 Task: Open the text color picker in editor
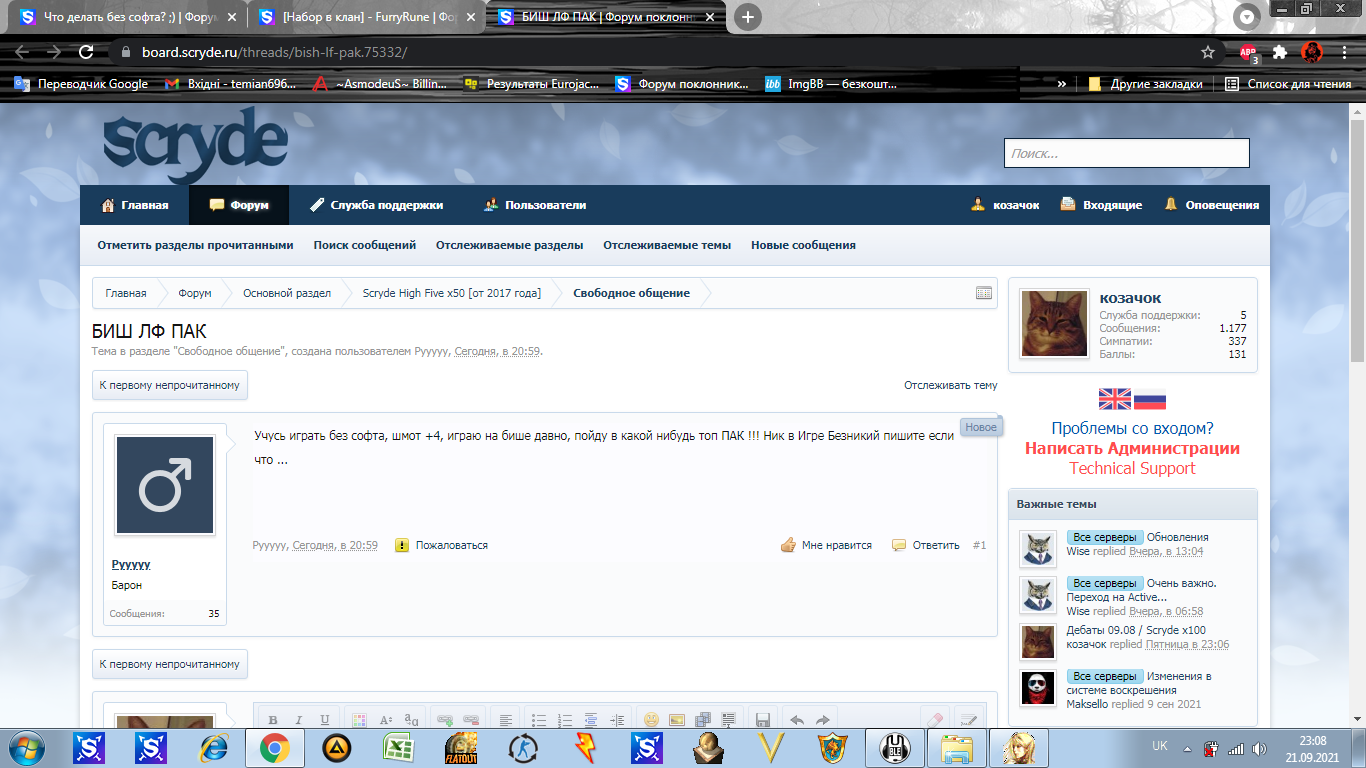(359, 720)
